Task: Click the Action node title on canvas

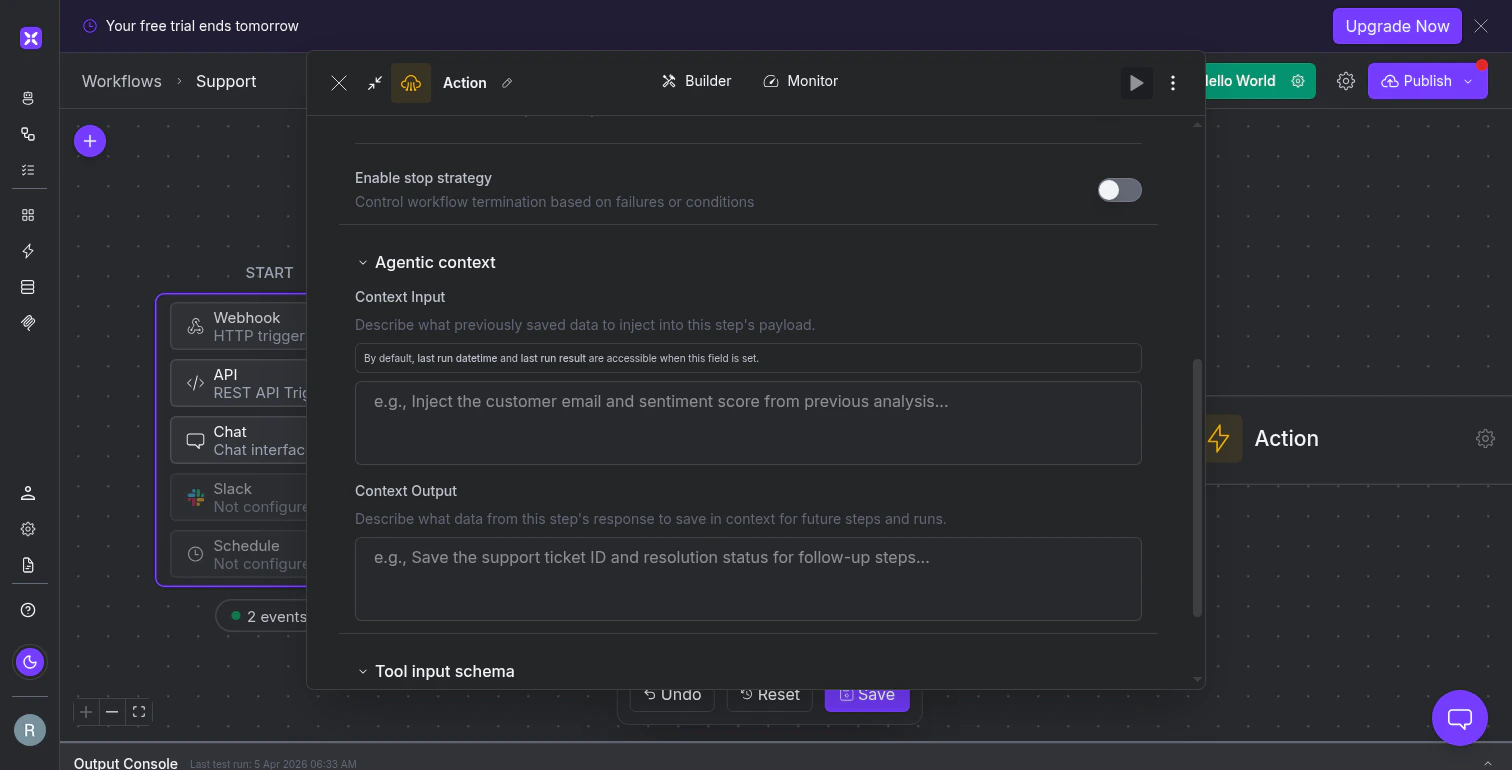Action: [x=1286, y=438]
